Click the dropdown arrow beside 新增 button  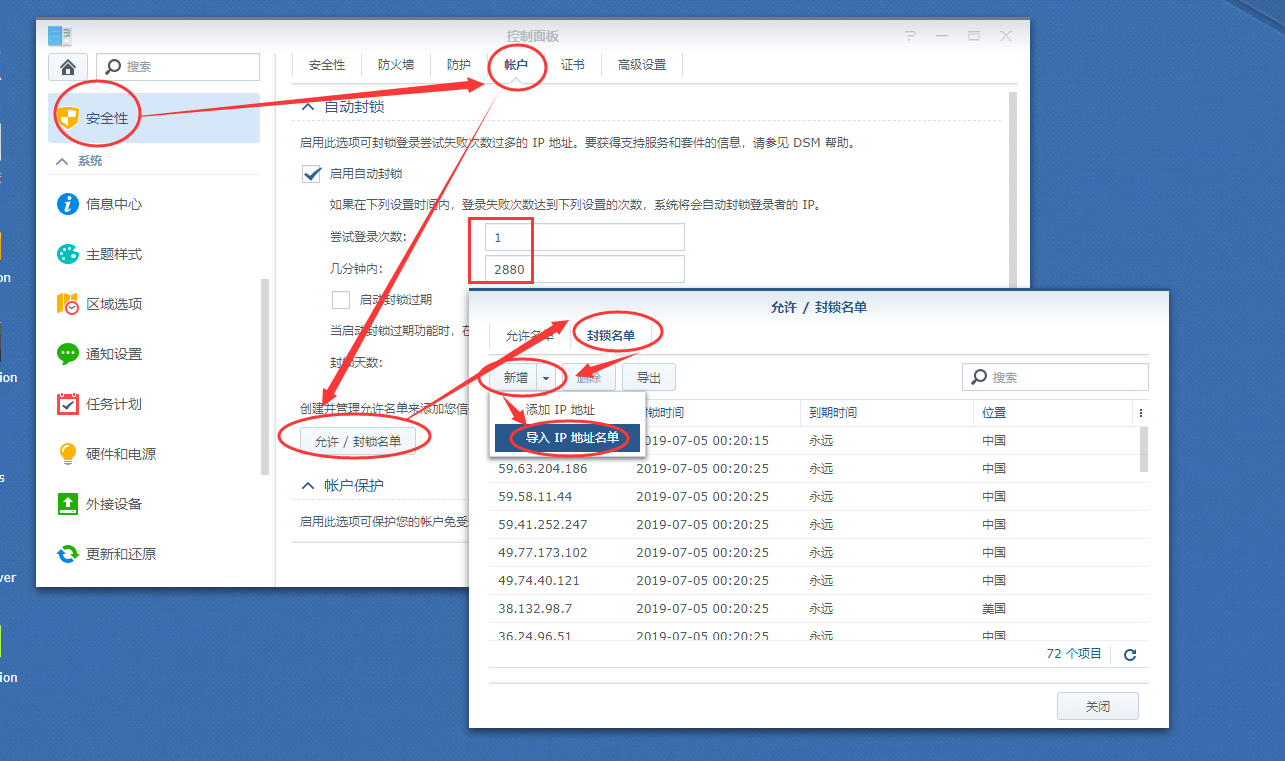[546, 378]
